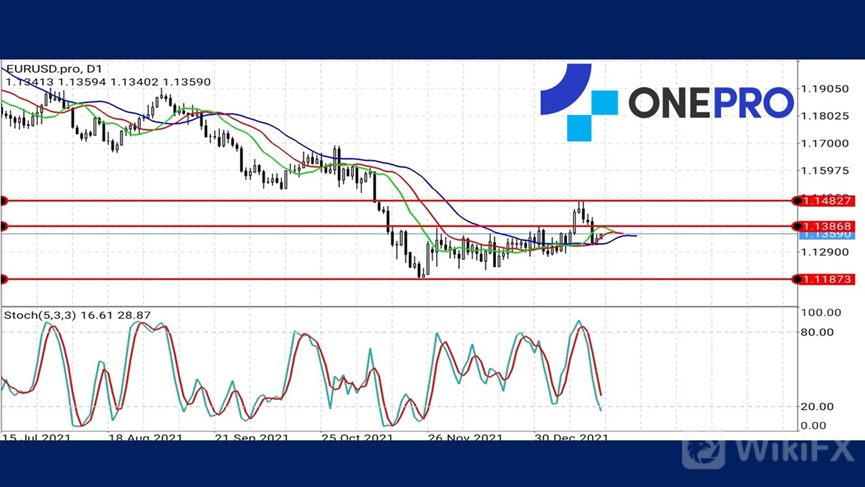Click the ONEPRO logo icon

point(577,102)
